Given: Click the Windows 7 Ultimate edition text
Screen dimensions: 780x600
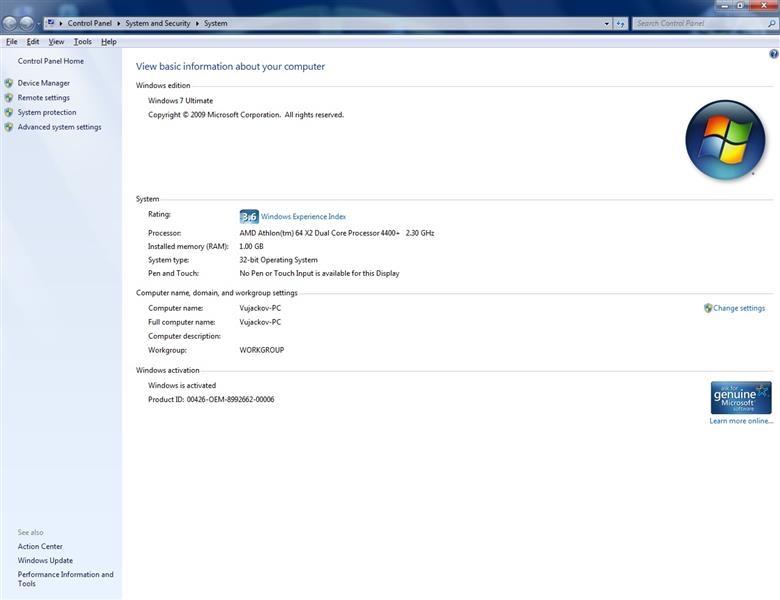Looking at the screenshot, I should (x=181, y=100).
